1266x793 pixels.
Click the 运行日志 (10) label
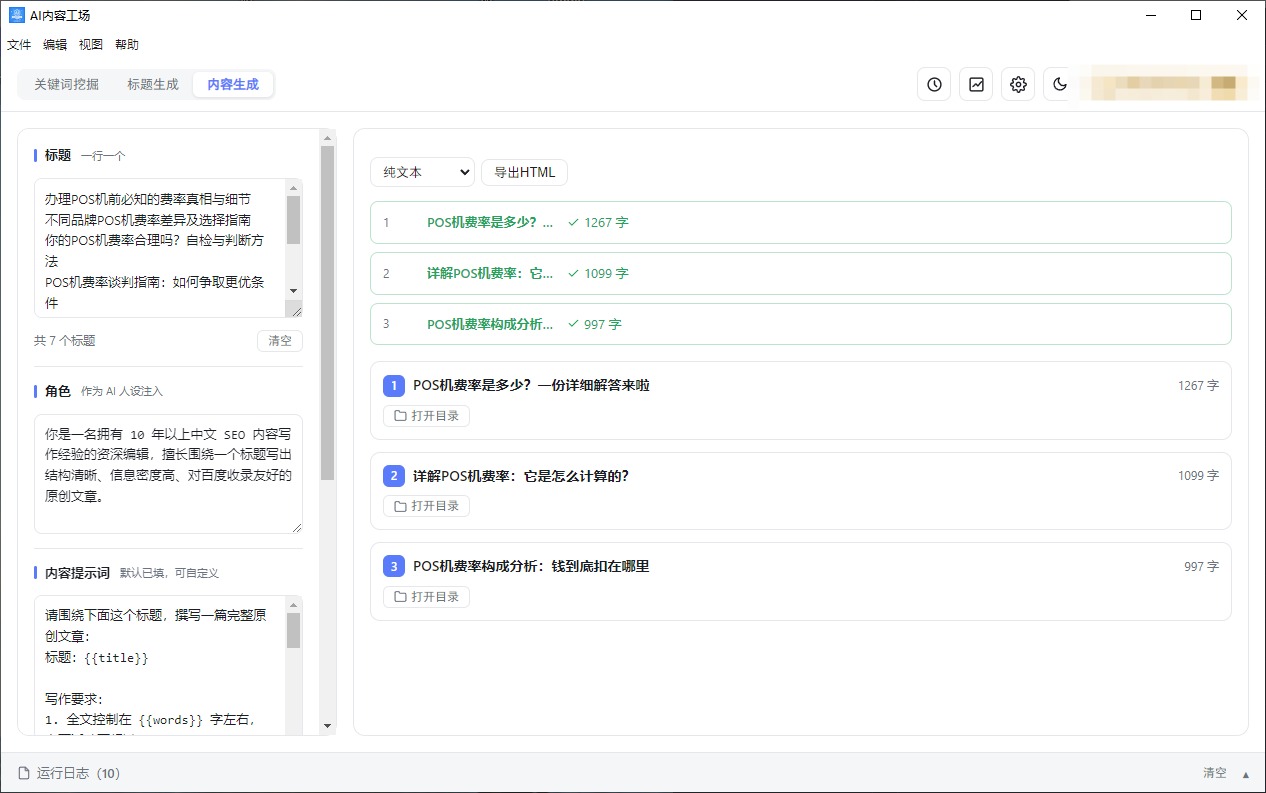[78, 773]
